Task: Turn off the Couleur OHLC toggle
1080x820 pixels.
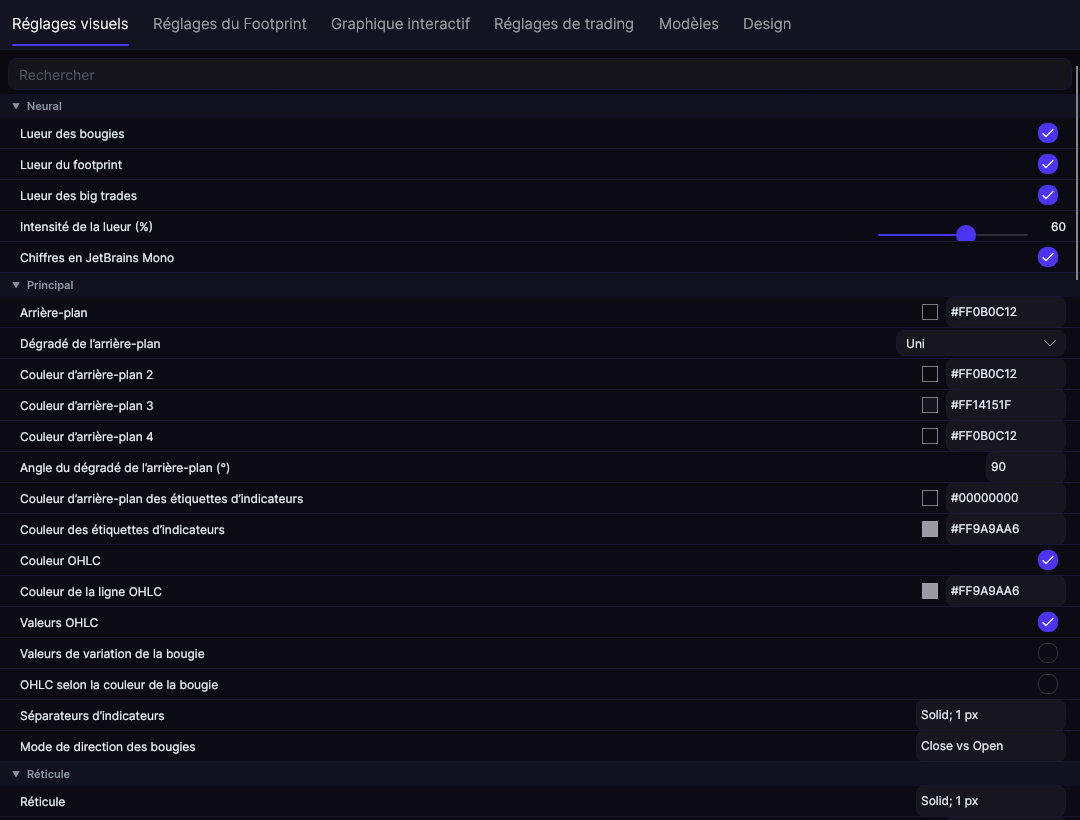Action: 1048,560
